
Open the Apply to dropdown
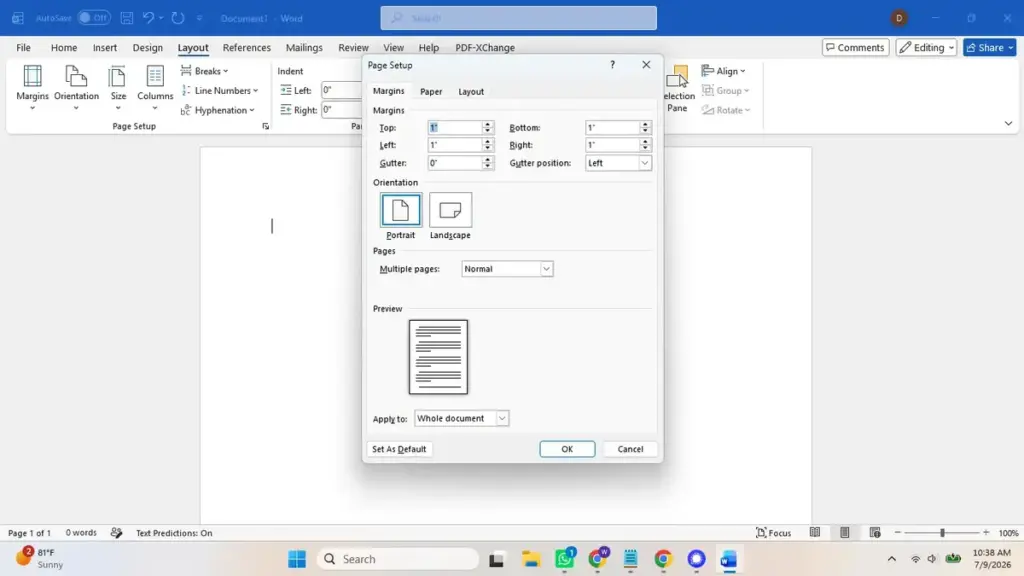[x=461, y=418]
